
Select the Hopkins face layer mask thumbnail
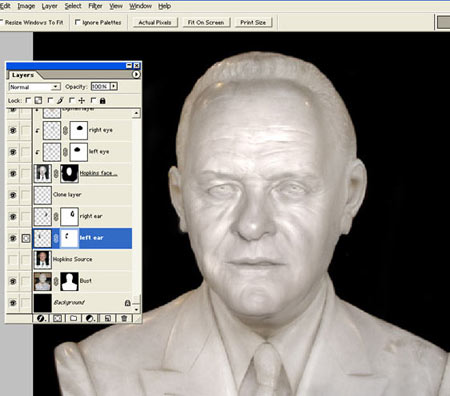pos(70,173)
